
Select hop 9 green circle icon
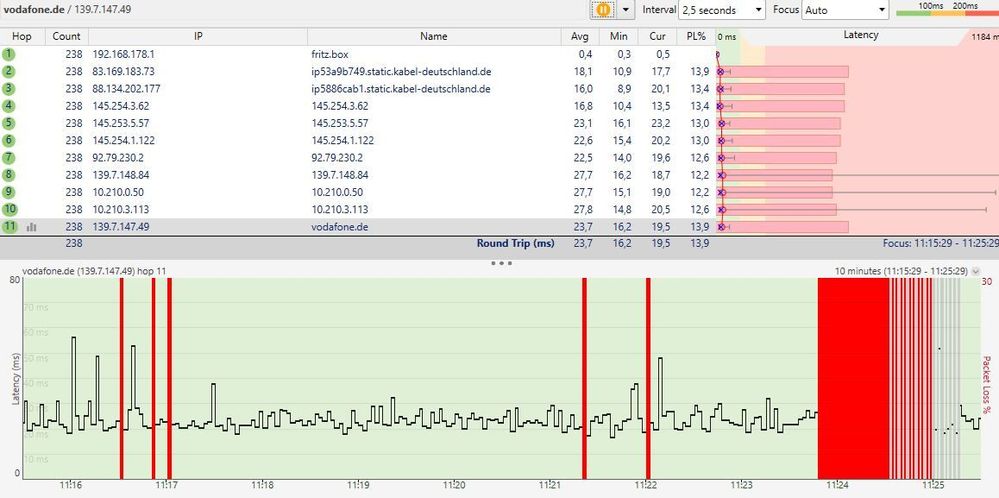pos(10,192)
